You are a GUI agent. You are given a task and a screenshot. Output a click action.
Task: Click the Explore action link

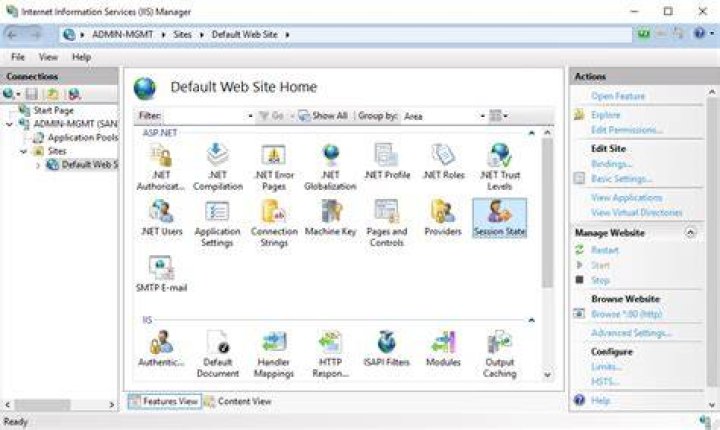(606, 115)
